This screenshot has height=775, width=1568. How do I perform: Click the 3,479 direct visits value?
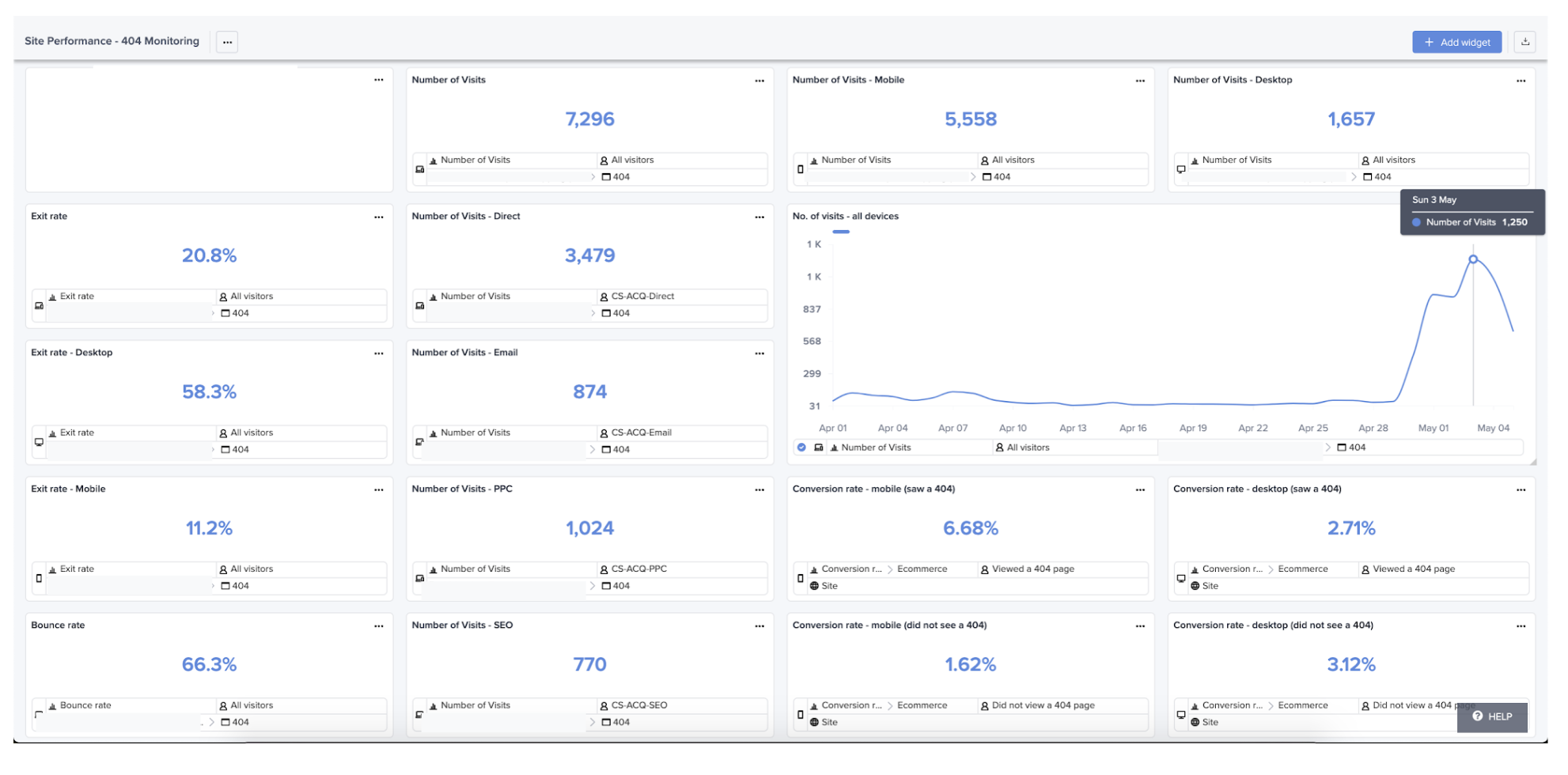590,255
